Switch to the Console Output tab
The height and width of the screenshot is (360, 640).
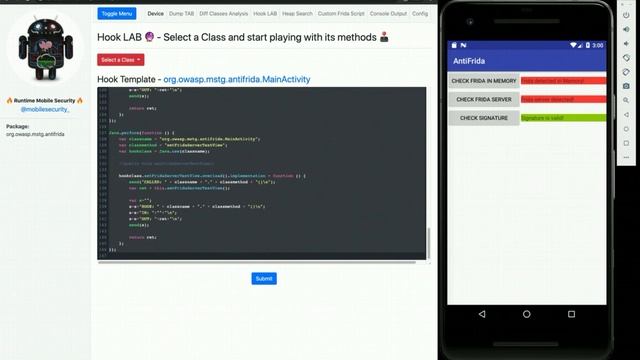pos(388,13)
